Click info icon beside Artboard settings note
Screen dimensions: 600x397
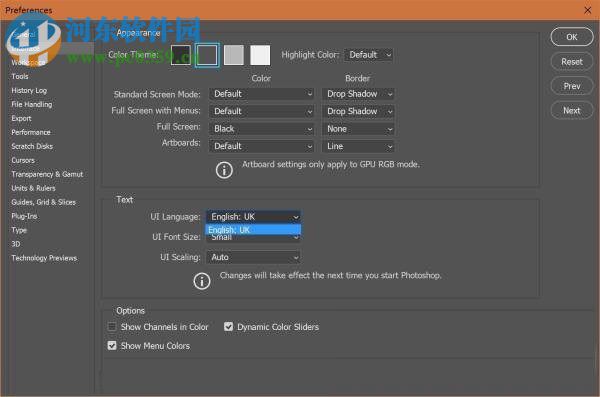tap(224, 170)
